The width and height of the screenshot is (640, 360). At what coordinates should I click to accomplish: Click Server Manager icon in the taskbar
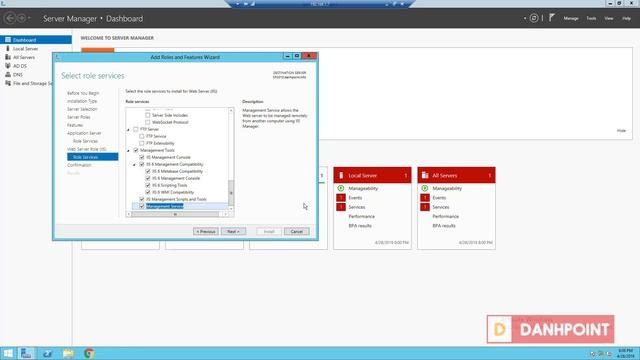(x=26, y=353)
